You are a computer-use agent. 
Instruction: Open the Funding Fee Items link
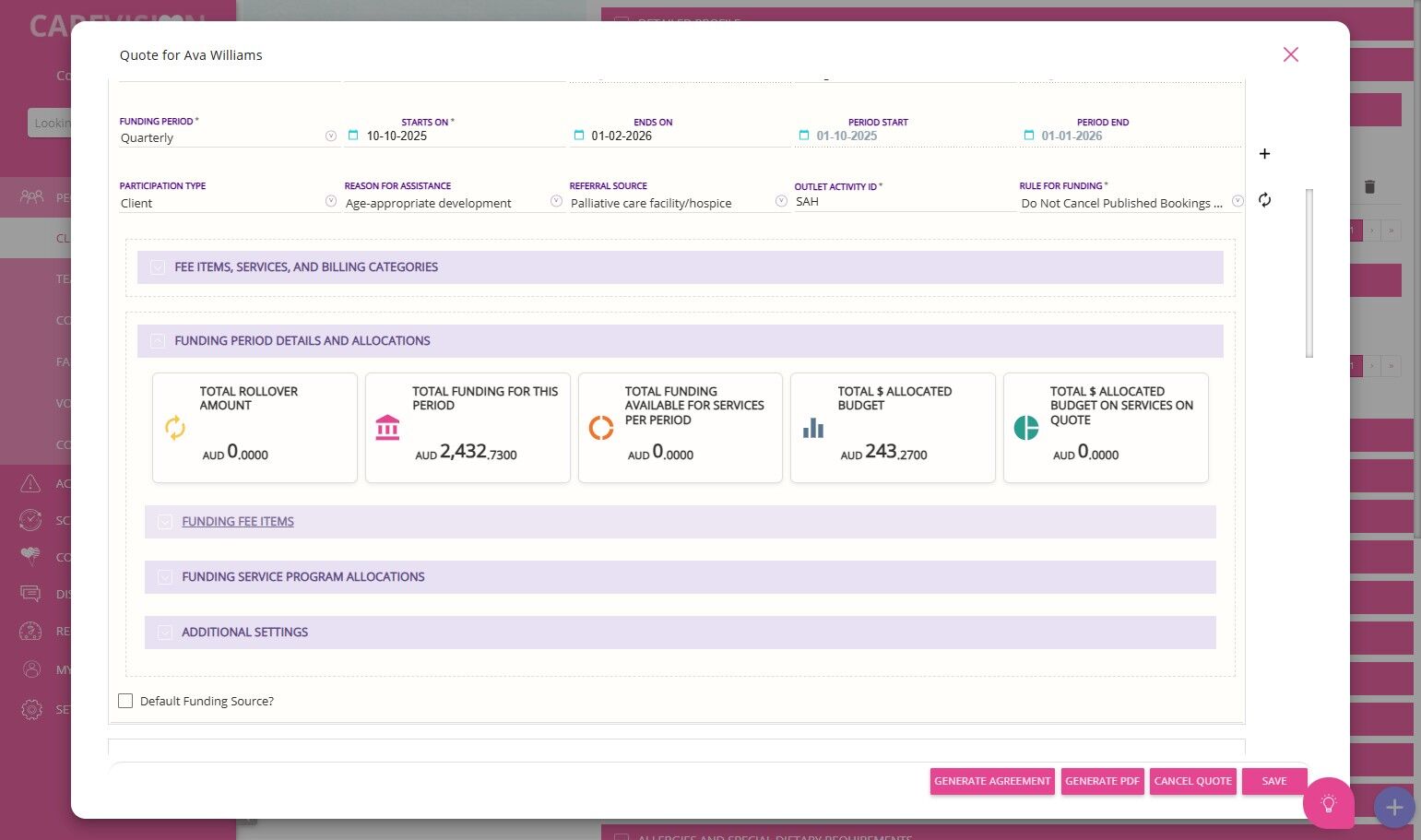pyautogui.click(x=238, y=522)
